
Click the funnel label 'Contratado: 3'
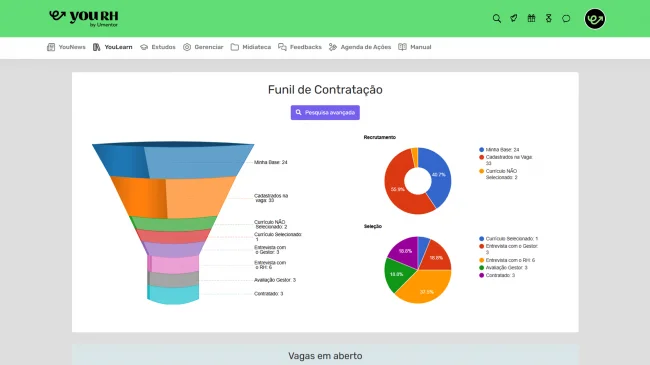click(269, 294)
